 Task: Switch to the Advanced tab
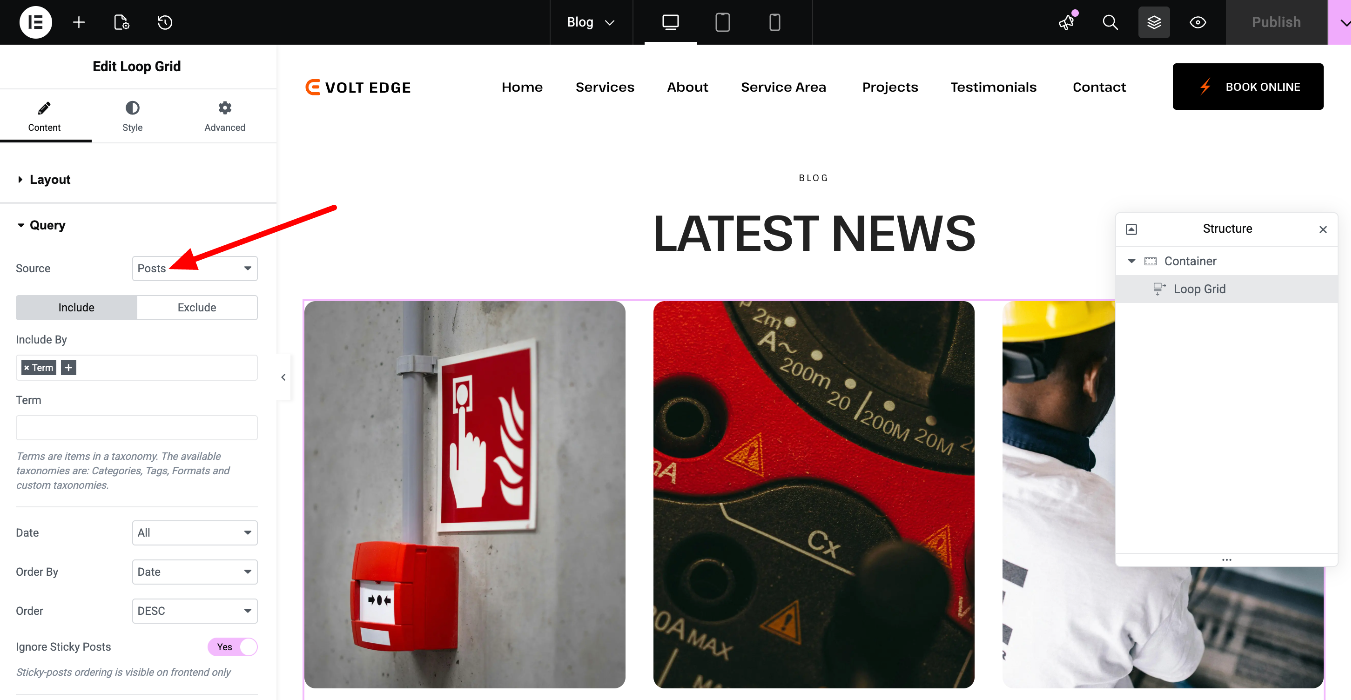click(225, 116)
